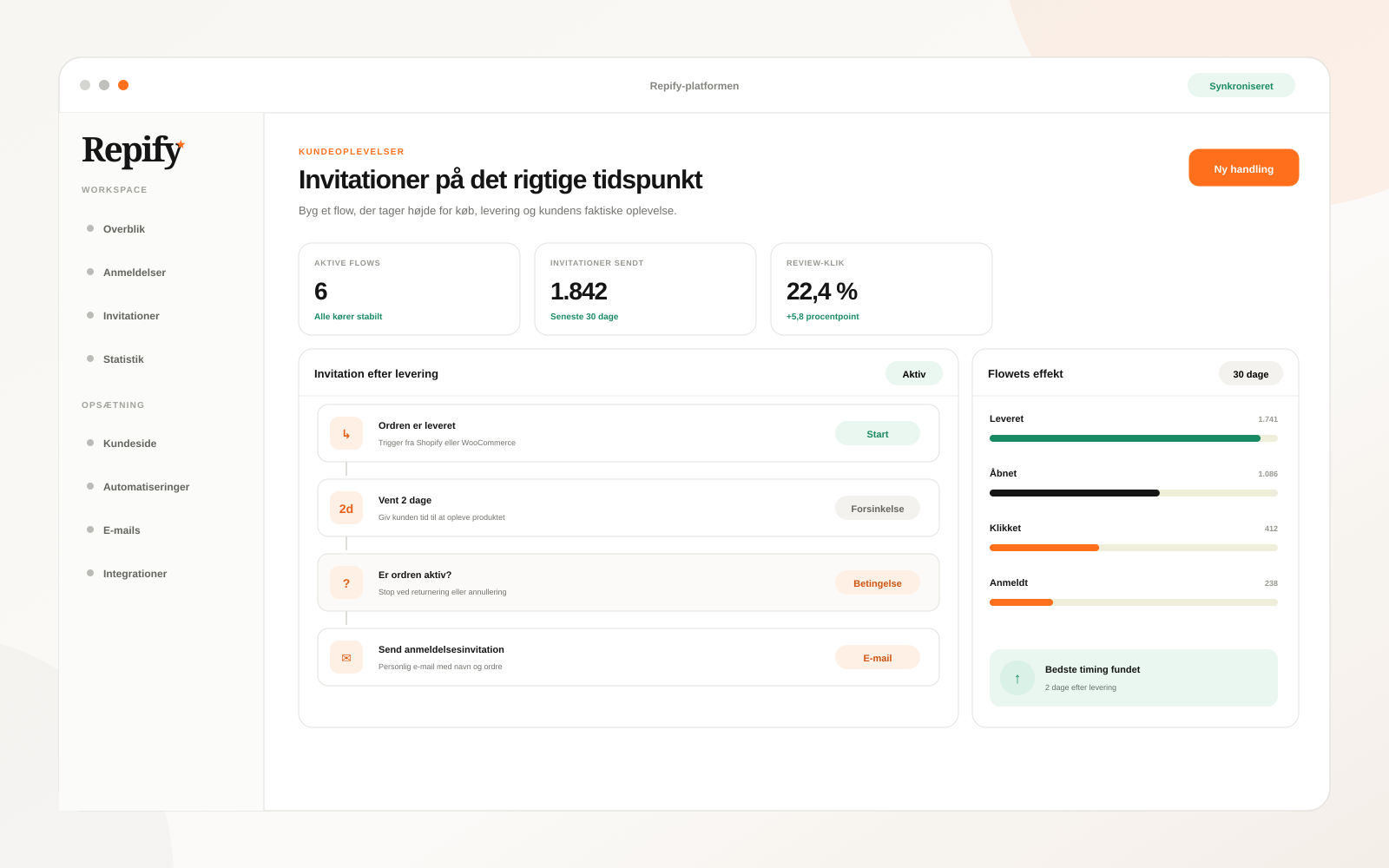Click the Repify logo
1389x868 pixels.
134,150
